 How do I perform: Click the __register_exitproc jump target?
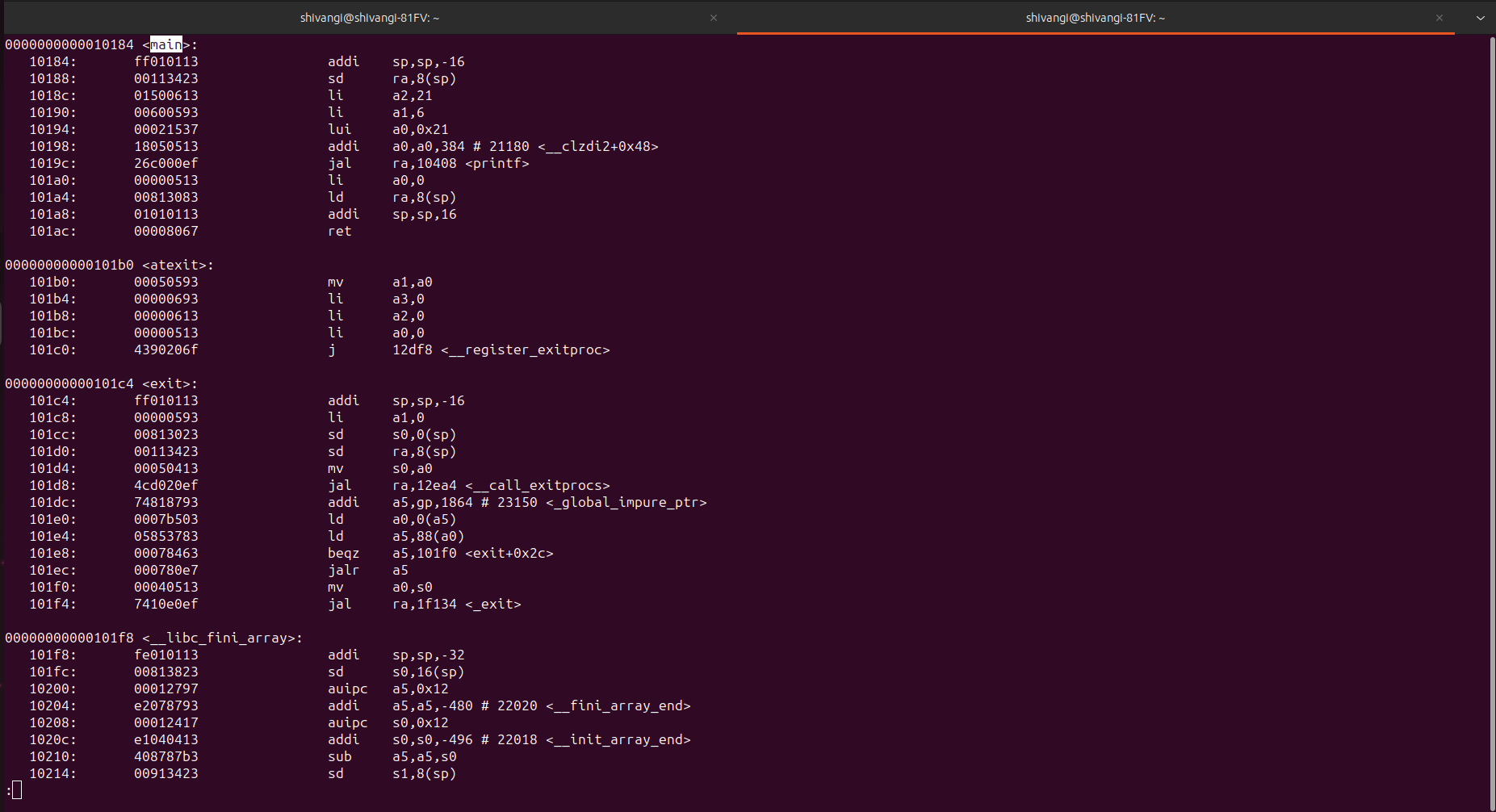[525, 349]
